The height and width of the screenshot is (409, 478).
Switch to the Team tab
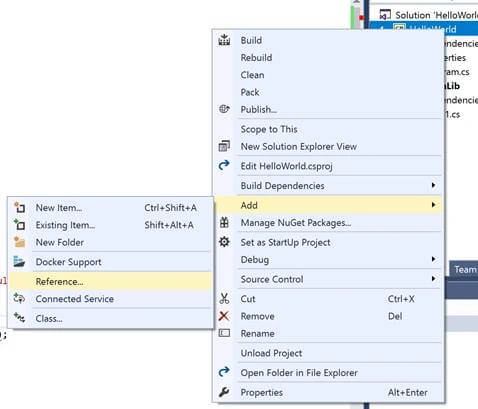pyautogui.click(x=464, y=270)
